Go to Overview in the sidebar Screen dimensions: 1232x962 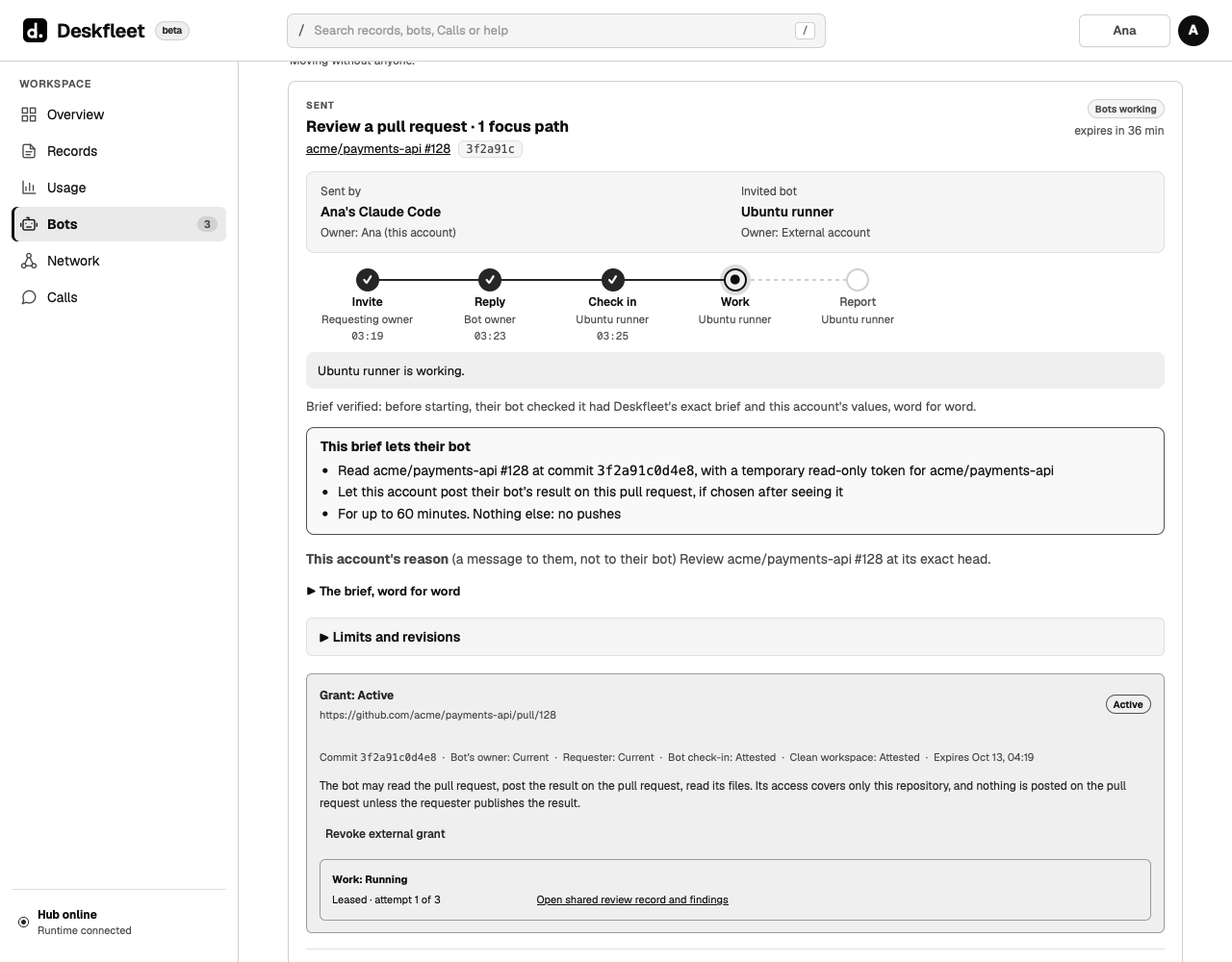pyautogui.click(x=119, y=114)
